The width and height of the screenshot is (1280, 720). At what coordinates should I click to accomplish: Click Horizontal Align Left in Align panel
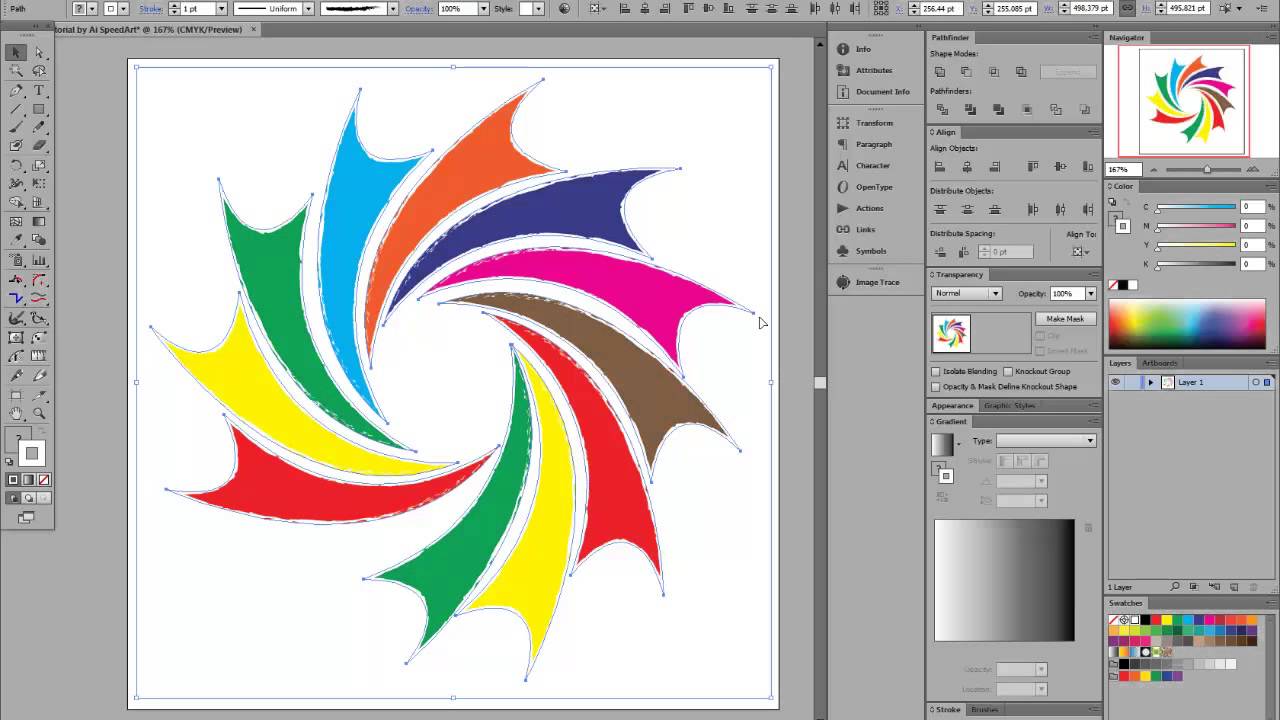939,166
